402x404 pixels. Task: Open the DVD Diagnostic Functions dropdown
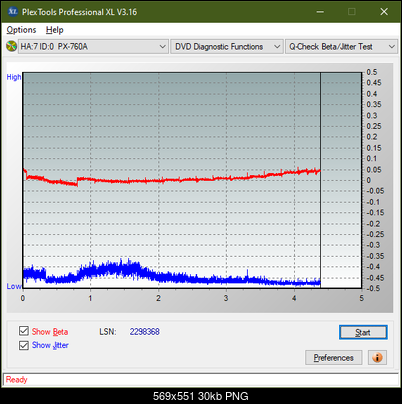click(227, 47)
